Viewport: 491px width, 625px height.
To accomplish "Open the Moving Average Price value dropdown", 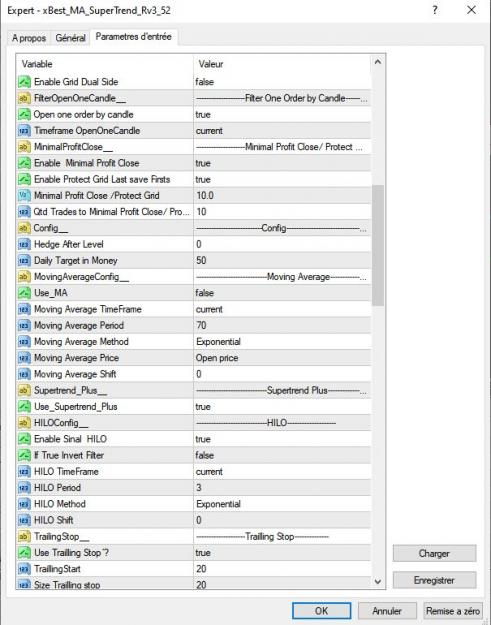I will (x=282, y=358).
